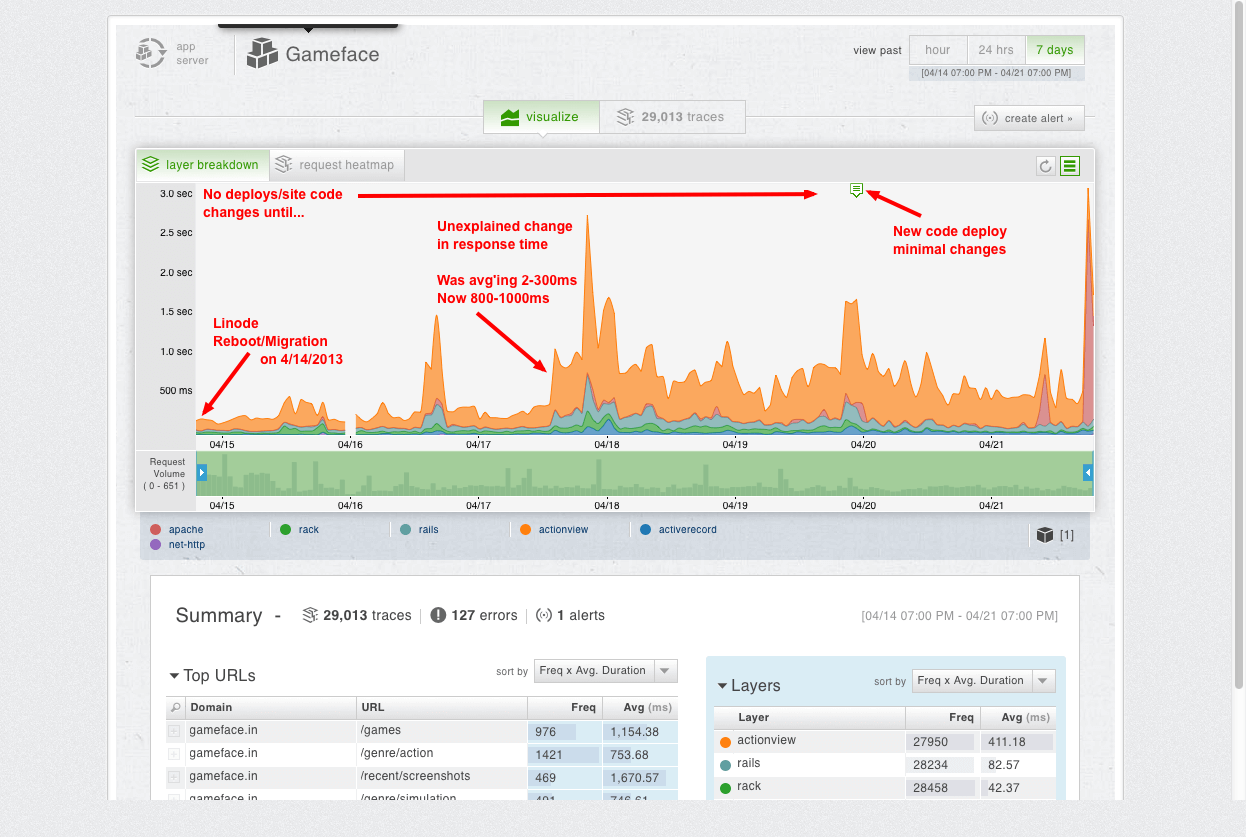Click the rack row name in Layers table
The width and height of the screenshot is (1246, 837).
point(749,787)
